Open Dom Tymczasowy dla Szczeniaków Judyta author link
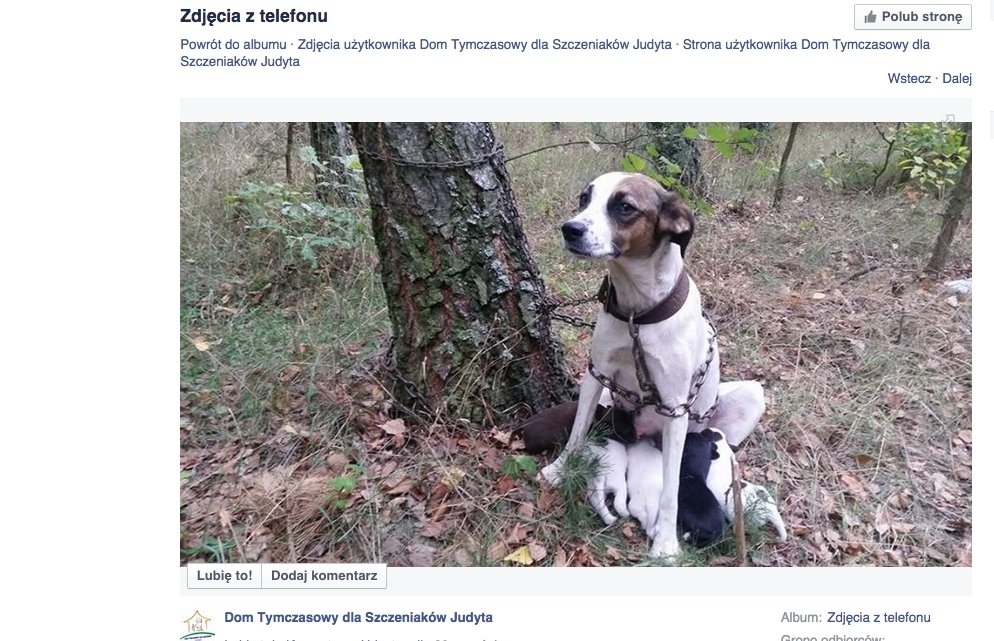 [x=358, y=617]
